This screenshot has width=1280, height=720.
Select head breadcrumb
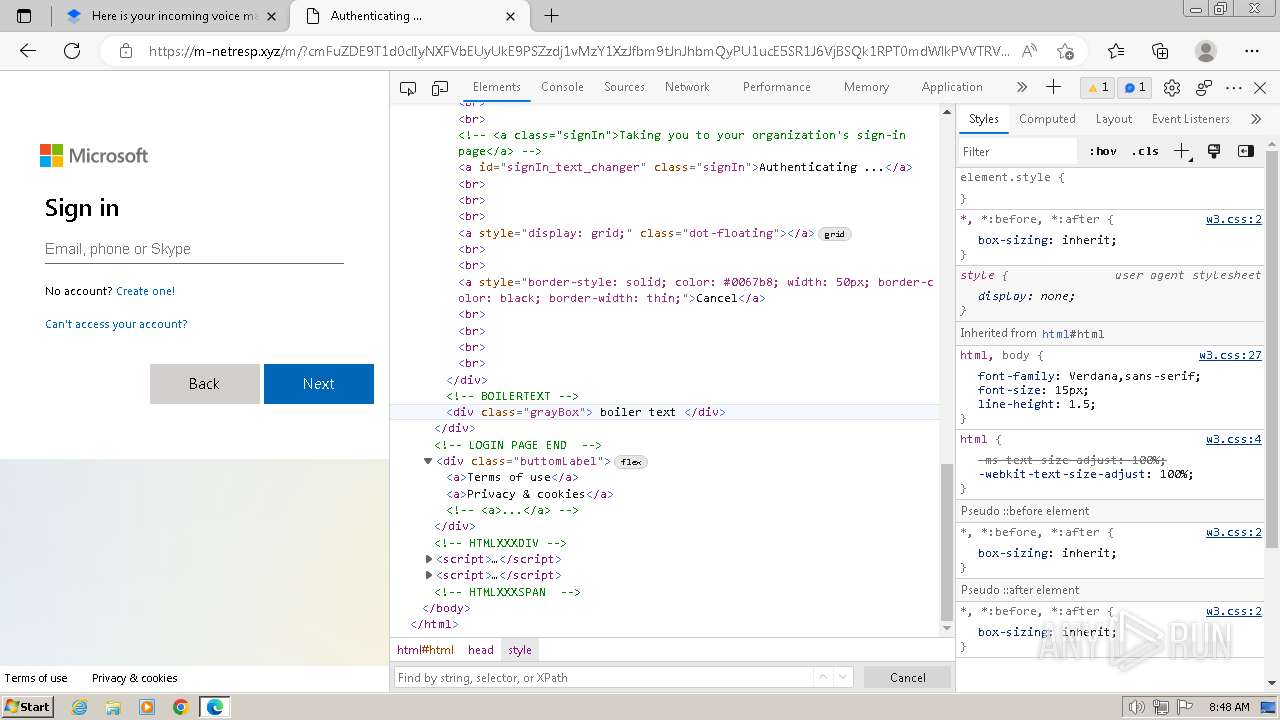coord(481,650)
